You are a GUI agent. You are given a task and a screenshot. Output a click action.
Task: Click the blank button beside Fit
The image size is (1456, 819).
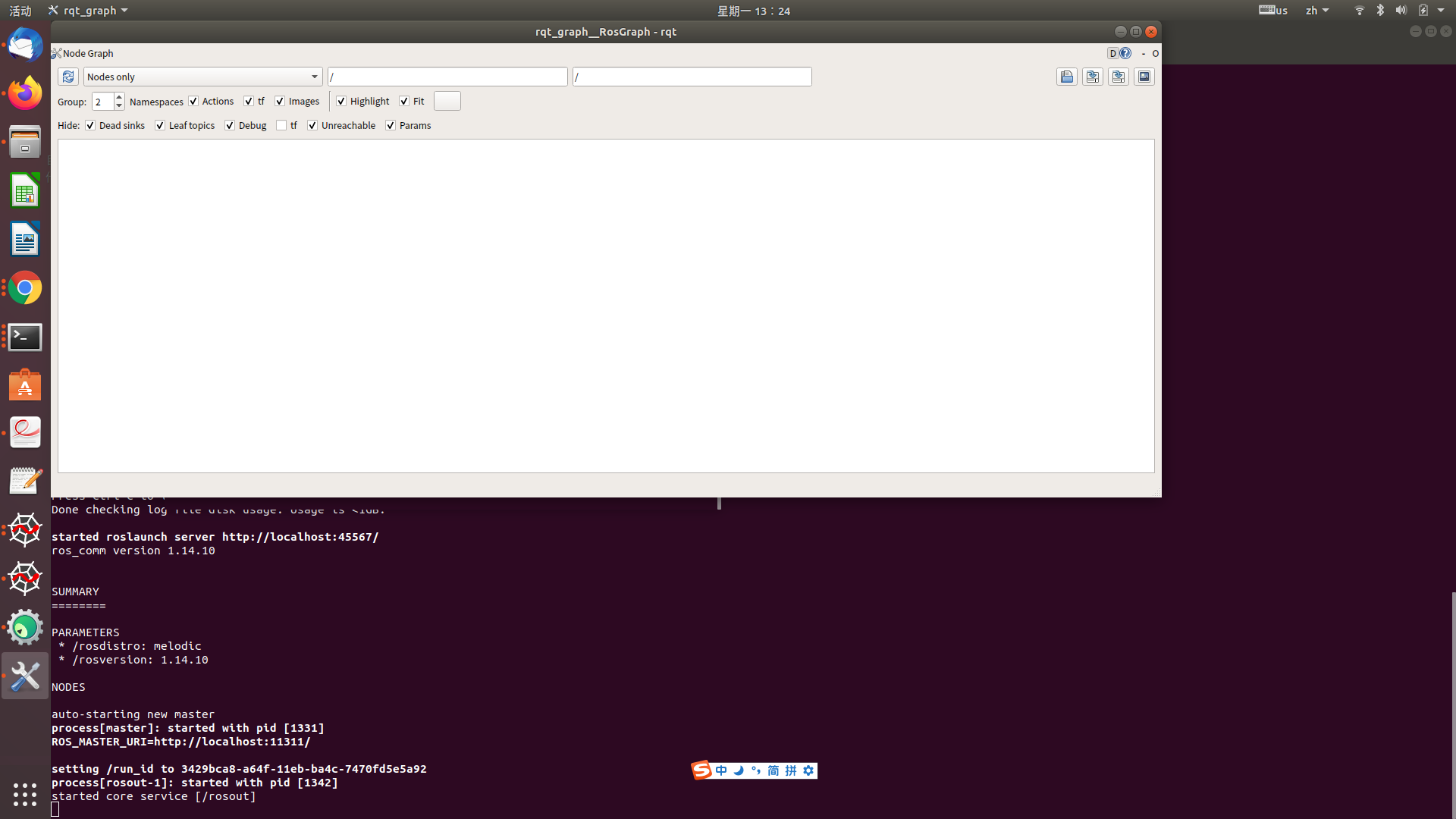(x=447, y=102)
